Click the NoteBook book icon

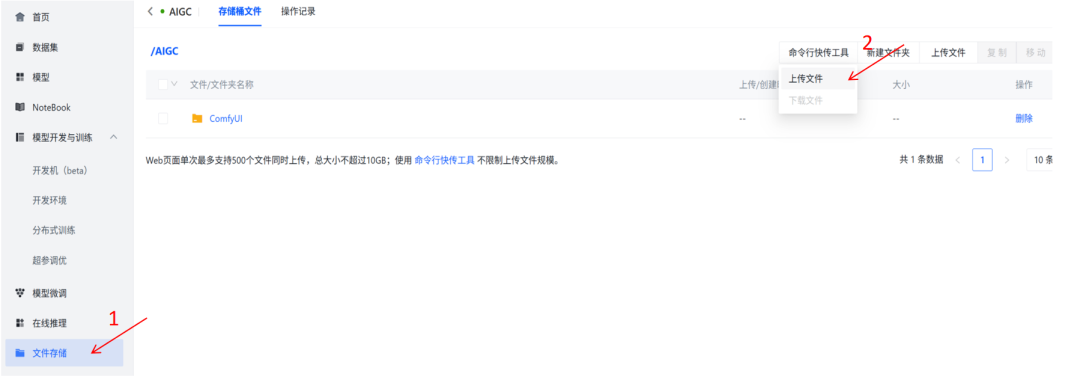pos(20,108)
